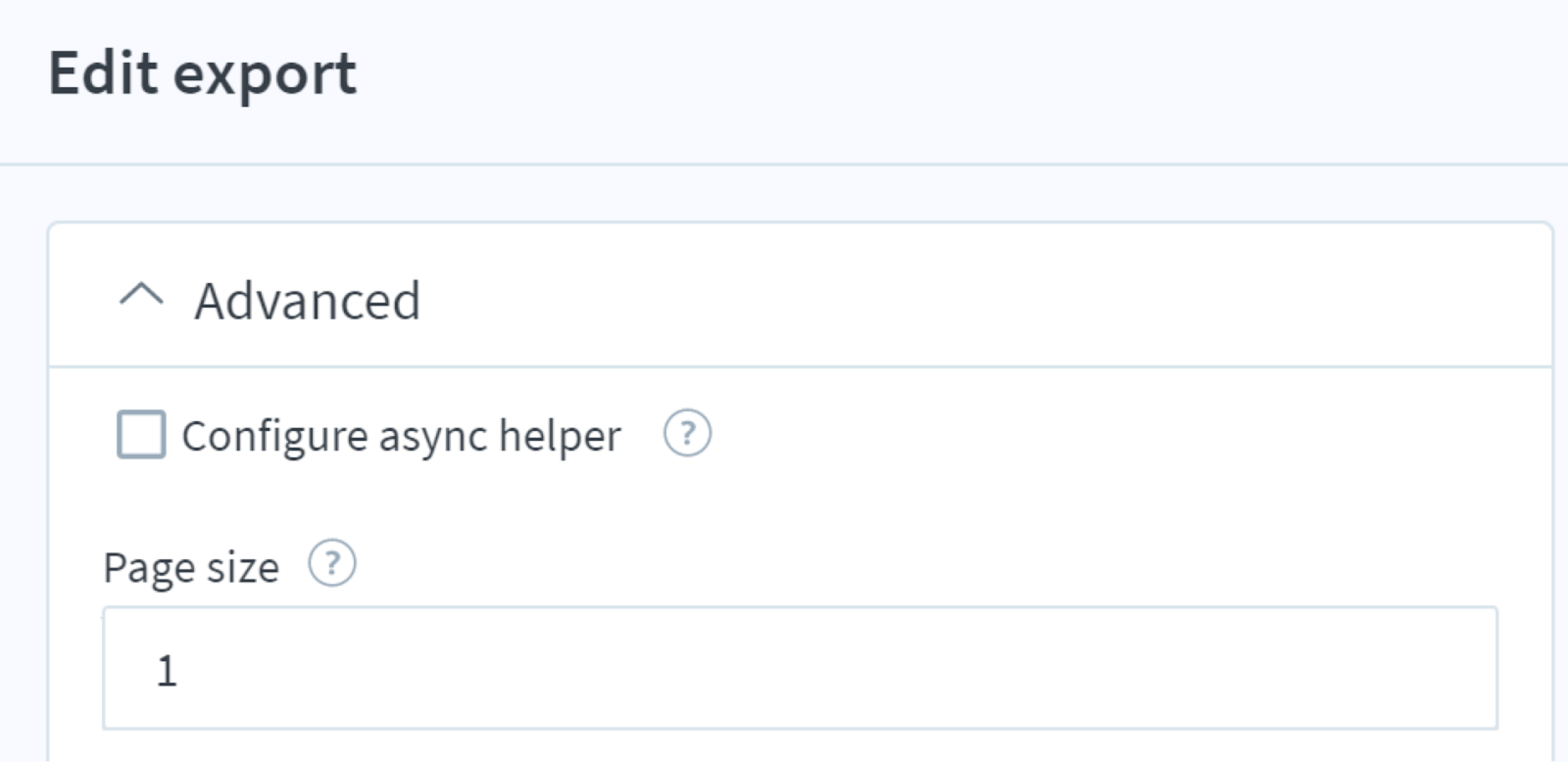
Task: Click the Edit export page heading
Action: click(x=203, y=75)
